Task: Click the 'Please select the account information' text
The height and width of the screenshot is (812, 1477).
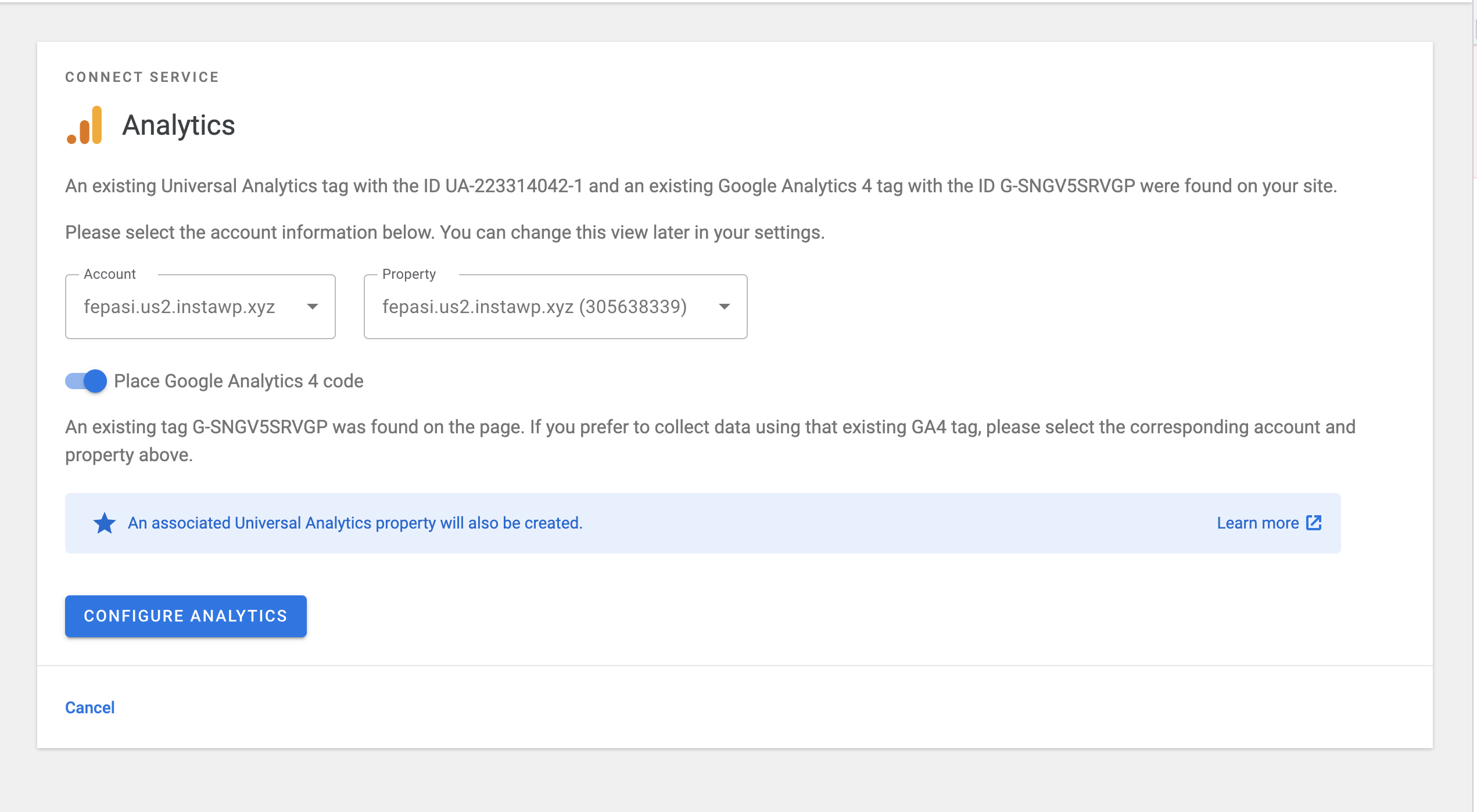Action: 444,232
